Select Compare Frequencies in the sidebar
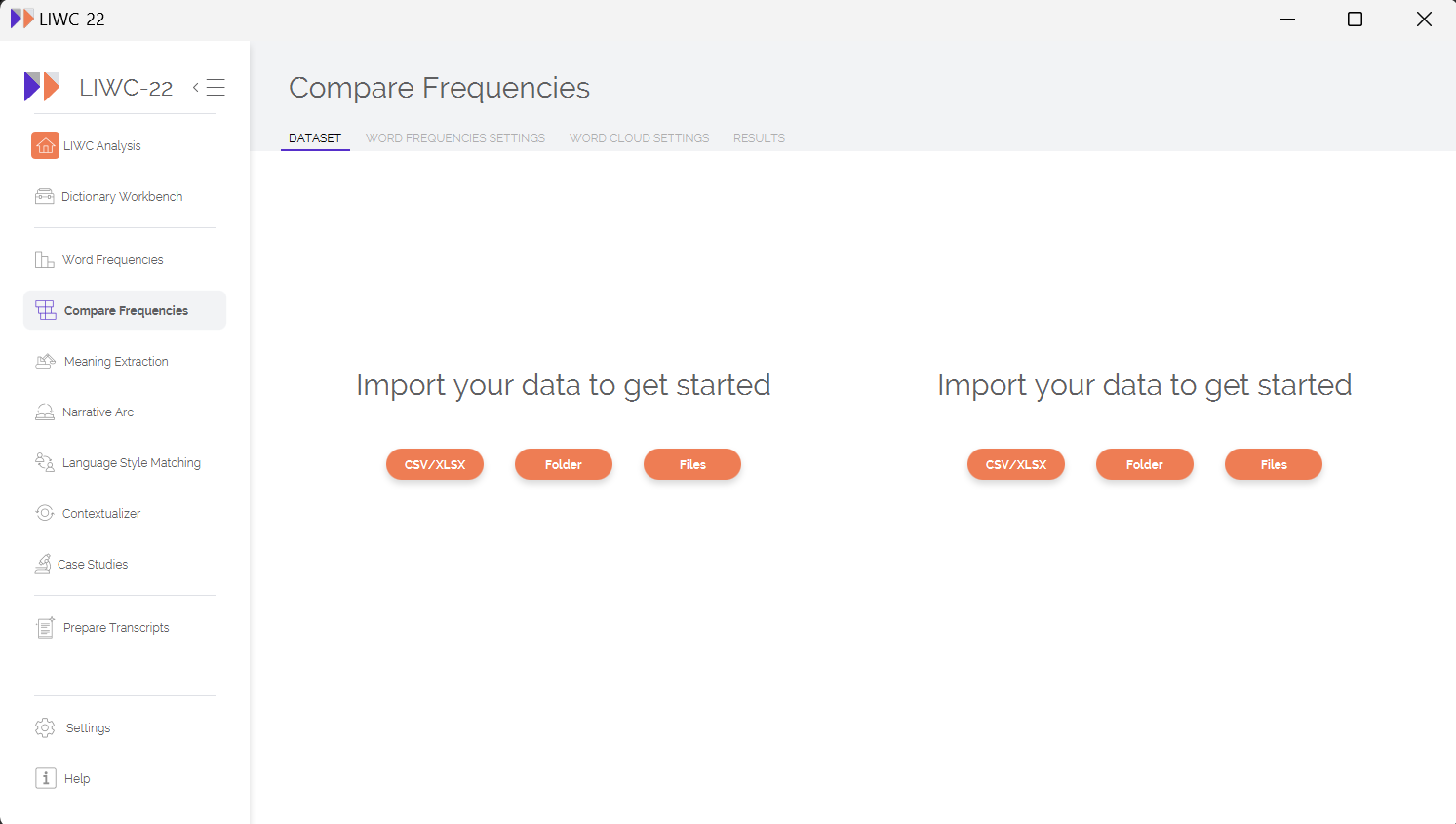1456x824 pixels. tap(125, 310)
